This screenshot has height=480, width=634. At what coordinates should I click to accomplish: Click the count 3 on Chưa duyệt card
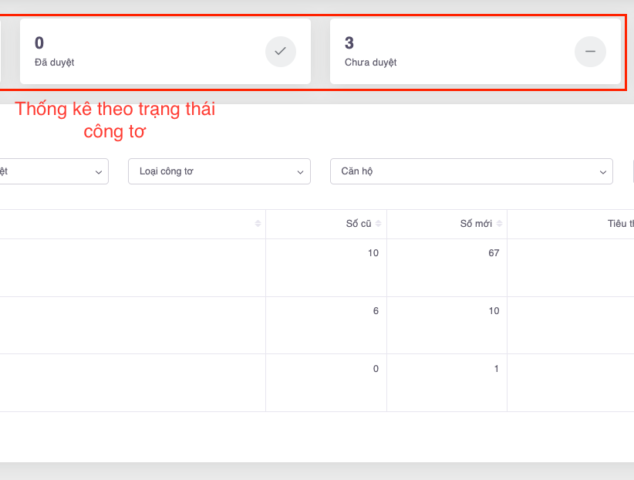[x=349, y=43]
